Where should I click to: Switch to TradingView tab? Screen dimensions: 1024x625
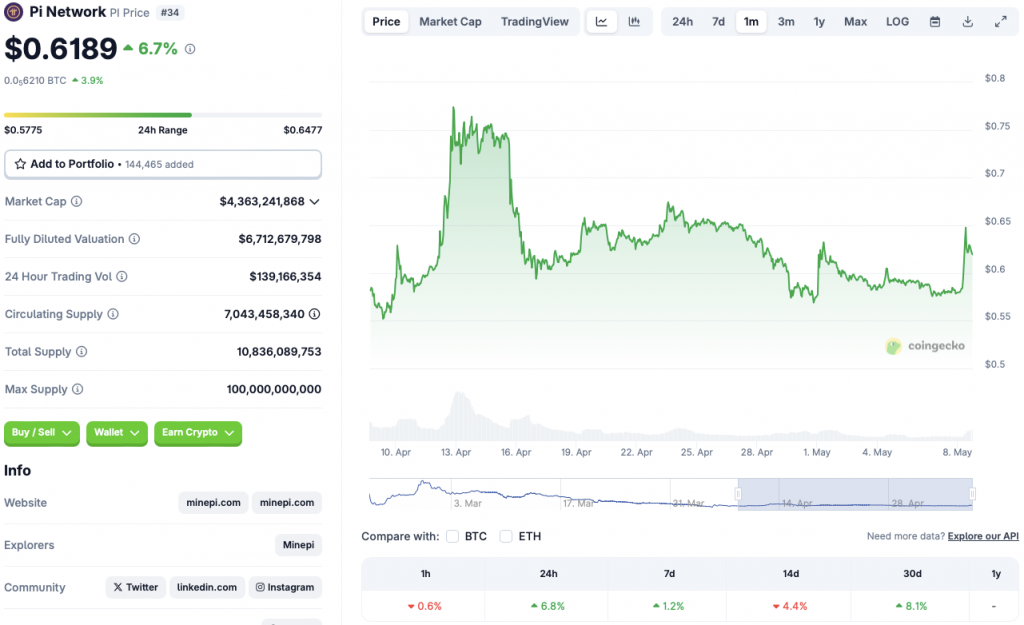pyautogui.click(x=535, y=22)
